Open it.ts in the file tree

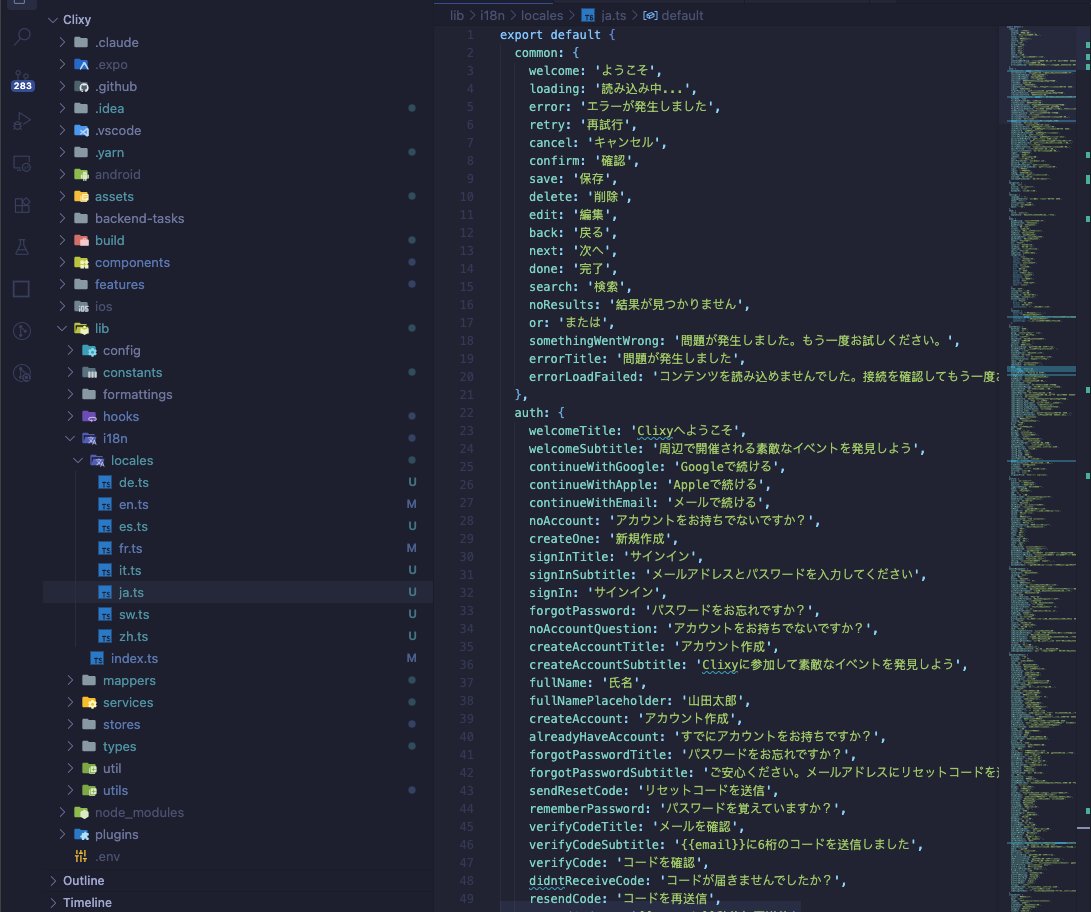coord(129,570)
